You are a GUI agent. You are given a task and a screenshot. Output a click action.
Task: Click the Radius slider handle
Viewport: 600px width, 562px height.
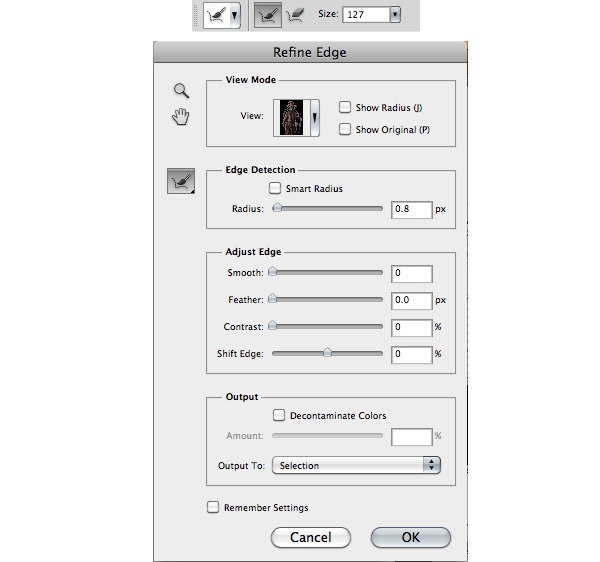pyautogui.click(x=277, y=208)
